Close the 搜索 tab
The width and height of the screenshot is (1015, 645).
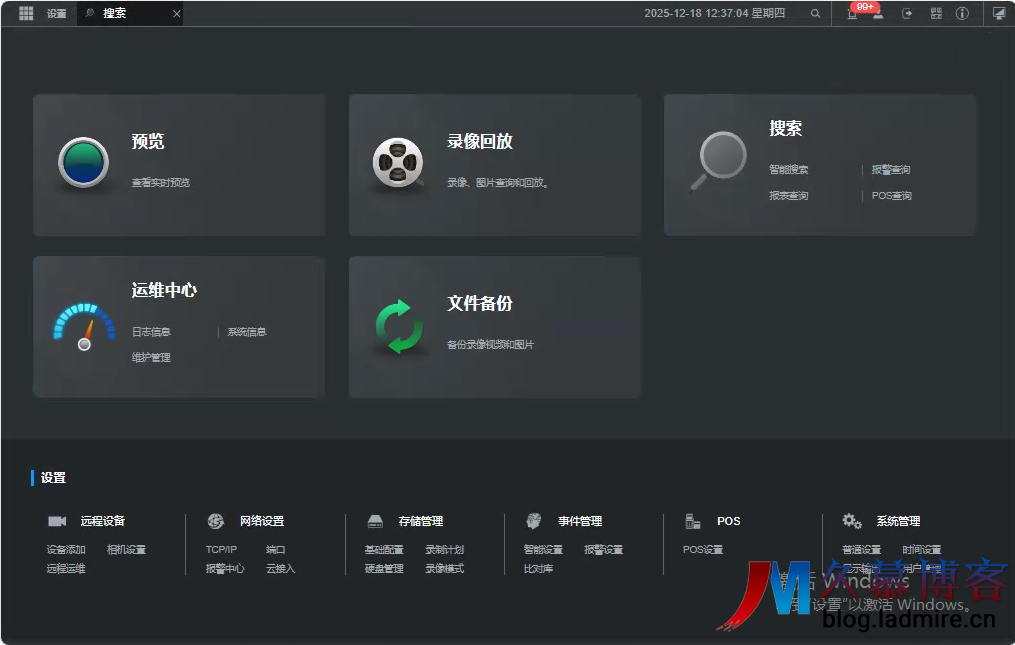coord(177,14)
